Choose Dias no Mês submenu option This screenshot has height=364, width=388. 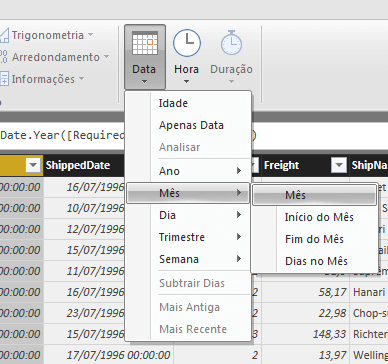tap(315, 261)
